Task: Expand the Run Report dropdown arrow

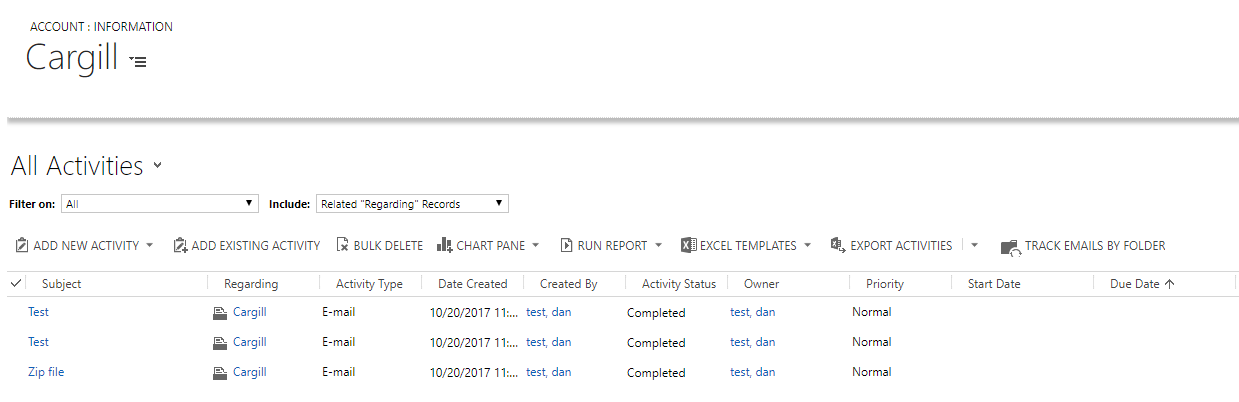Action: point(659,246)
